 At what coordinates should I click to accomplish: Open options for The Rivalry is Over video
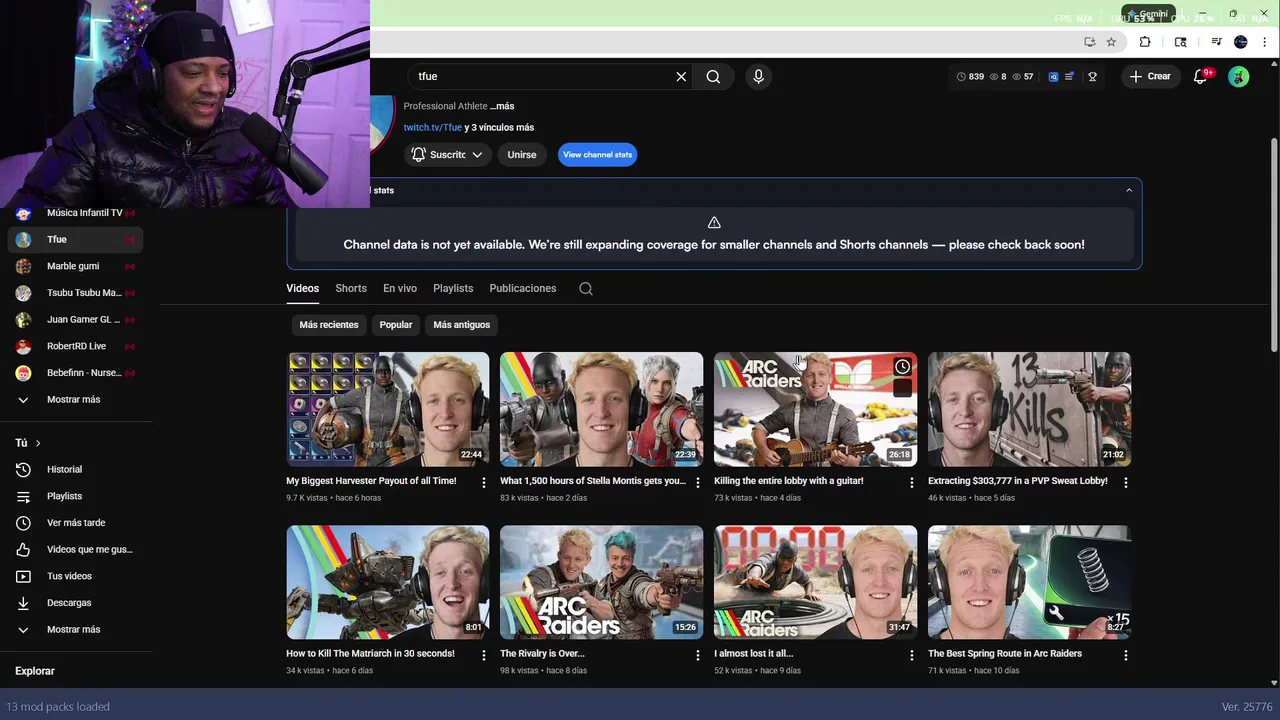pyautogui.click(x=698, y=655)
